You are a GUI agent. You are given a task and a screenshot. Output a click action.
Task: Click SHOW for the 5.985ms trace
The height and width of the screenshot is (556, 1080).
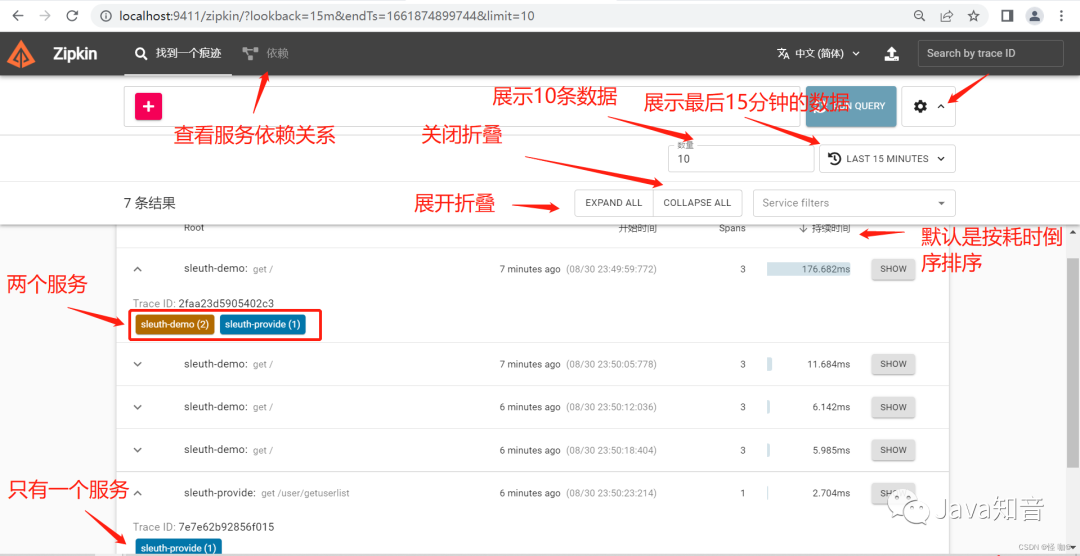pos(893,450)
